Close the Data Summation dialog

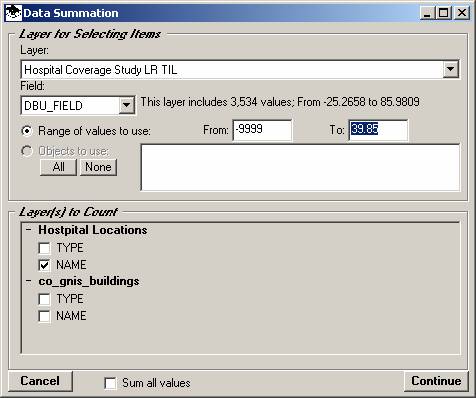pyautogui.click(x=462, y=13)
